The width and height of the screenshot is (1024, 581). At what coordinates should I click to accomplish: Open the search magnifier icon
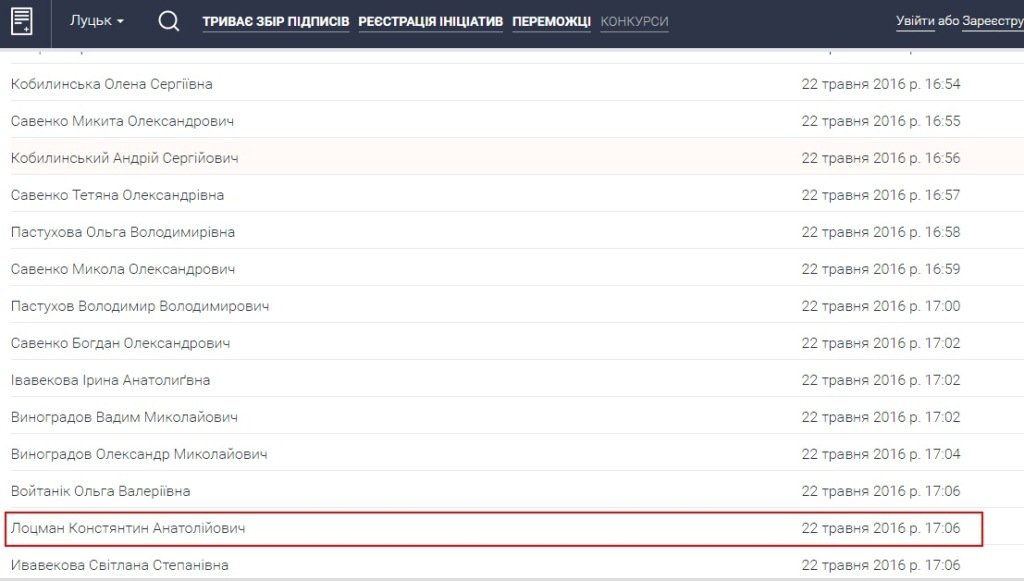coord(169,21)
